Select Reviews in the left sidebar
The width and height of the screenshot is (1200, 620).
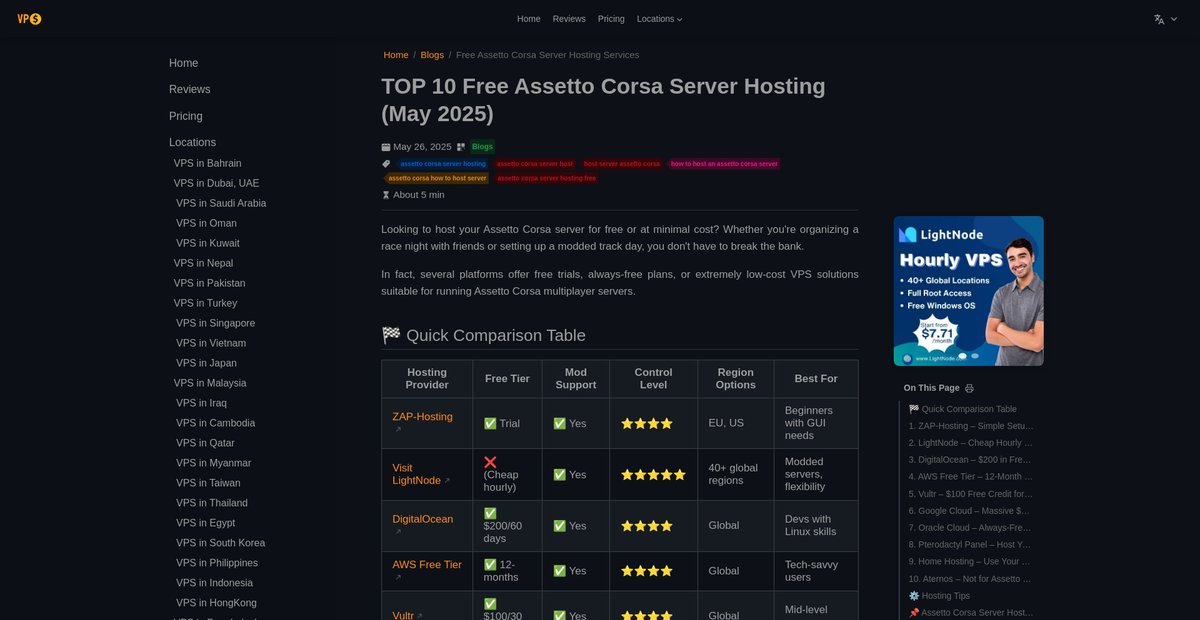[x=190, y=89]
